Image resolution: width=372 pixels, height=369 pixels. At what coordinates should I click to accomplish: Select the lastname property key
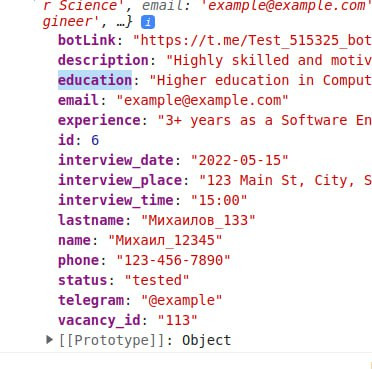(x=91, y=220)
